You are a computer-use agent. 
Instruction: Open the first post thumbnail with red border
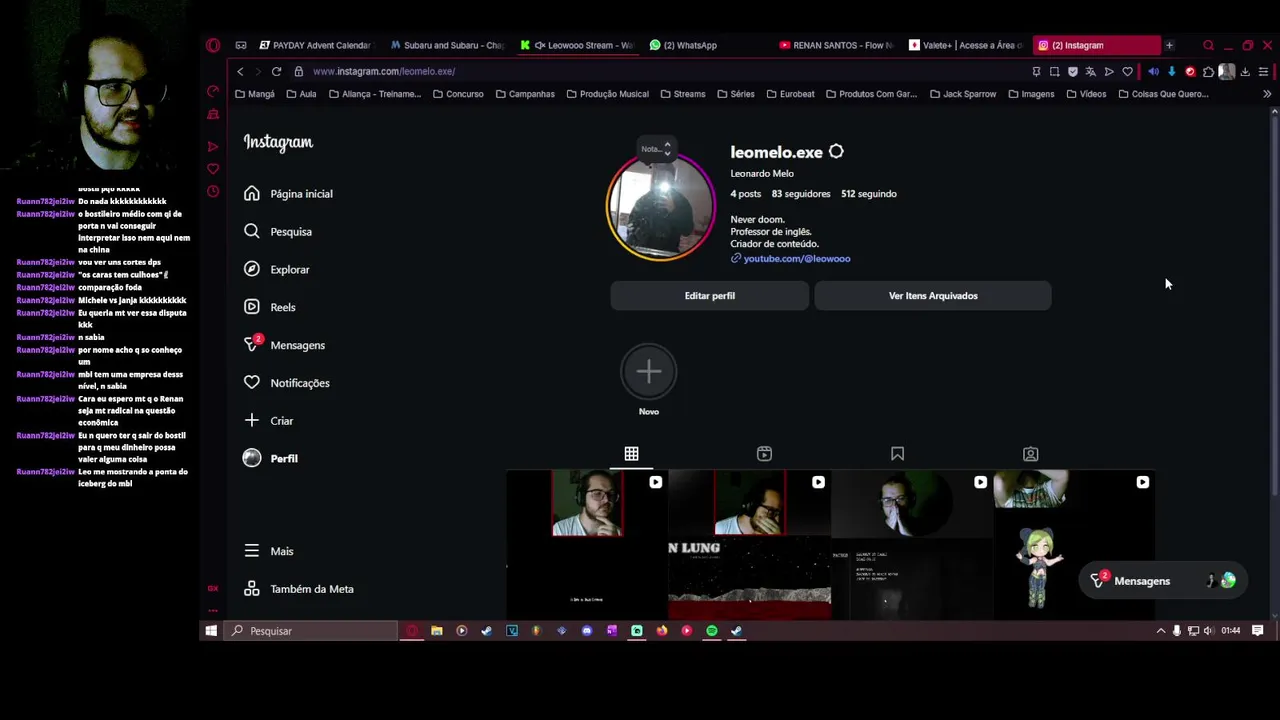click(587, 545)
